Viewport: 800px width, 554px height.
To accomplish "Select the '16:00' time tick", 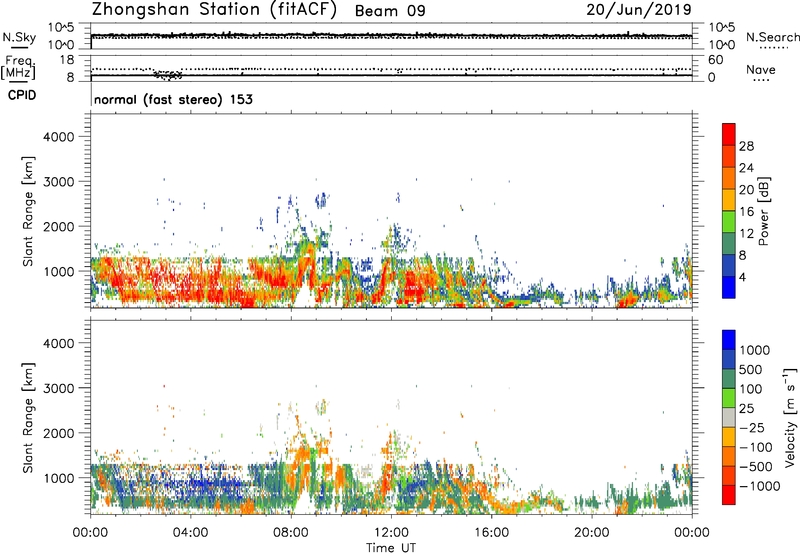I will coord(492,533).
